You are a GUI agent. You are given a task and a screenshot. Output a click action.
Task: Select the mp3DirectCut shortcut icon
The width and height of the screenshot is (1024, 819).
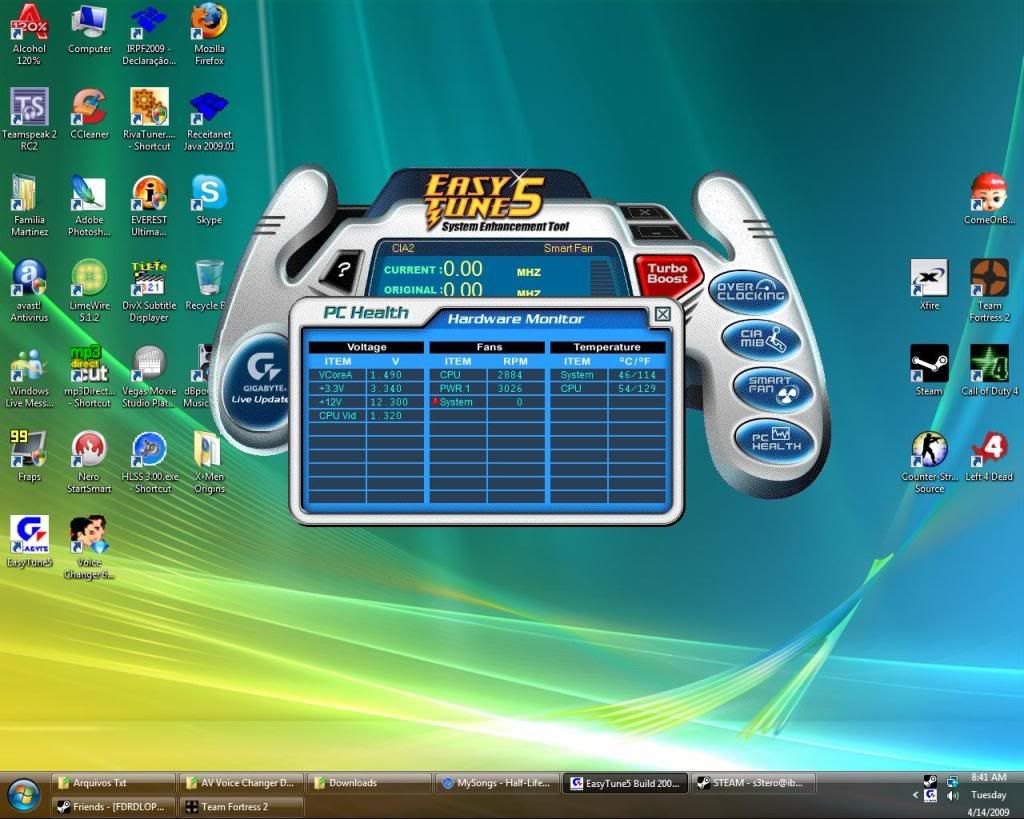(x=89, y=376)
